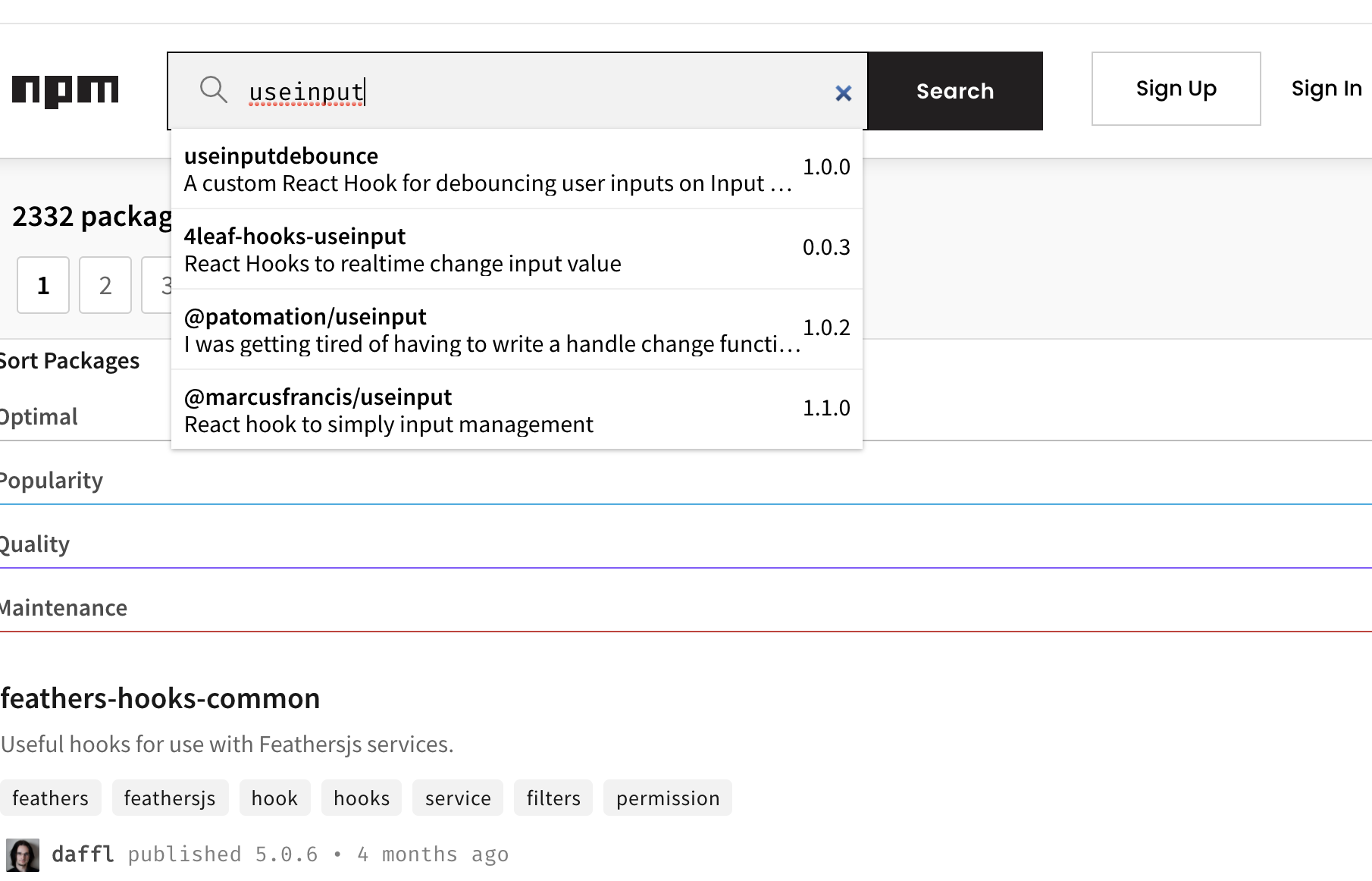This screenshot has width=1372, height=881.
Task: Click daffl's avatar image
Action: 23,855
